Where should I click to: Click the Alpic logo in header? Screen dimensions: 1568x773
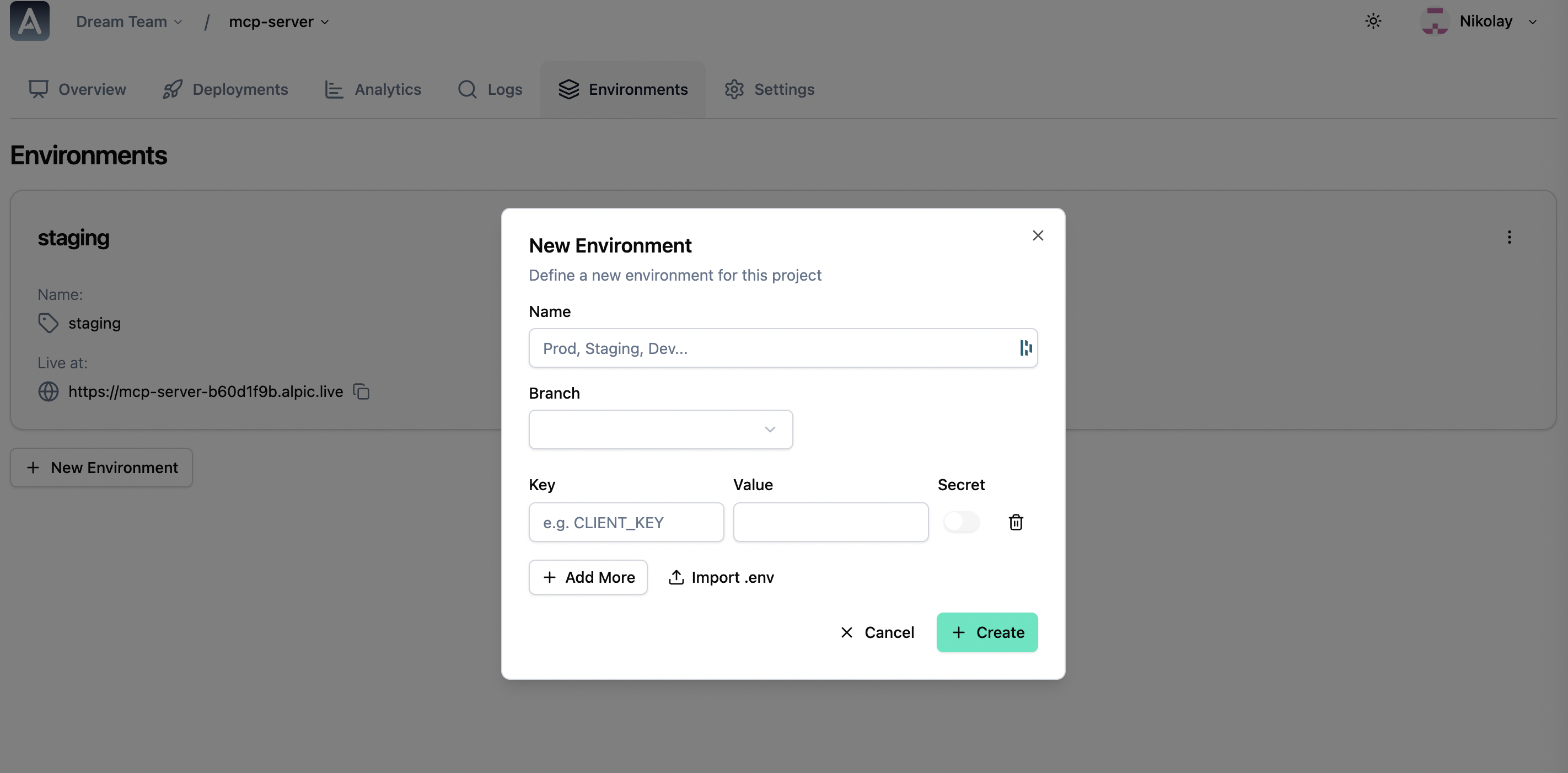click(x=30, y=22)
